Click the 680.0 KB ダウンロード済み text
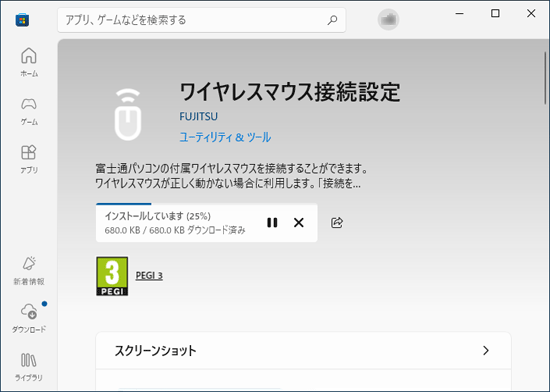 pos(175,230)
